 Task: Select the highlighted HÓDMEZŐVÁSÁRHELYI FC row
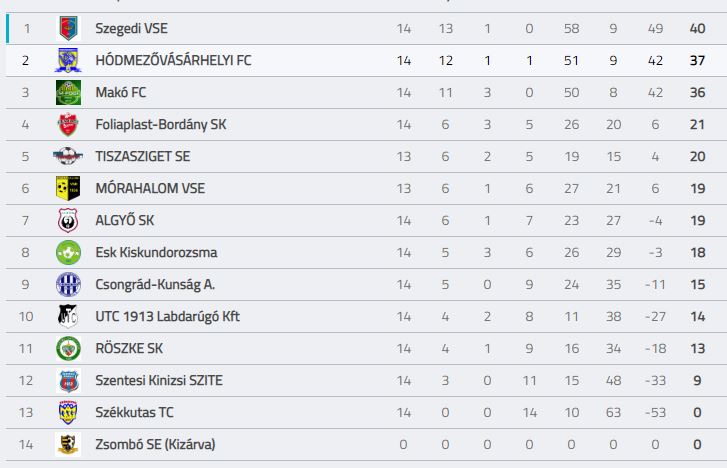[366, 60]
